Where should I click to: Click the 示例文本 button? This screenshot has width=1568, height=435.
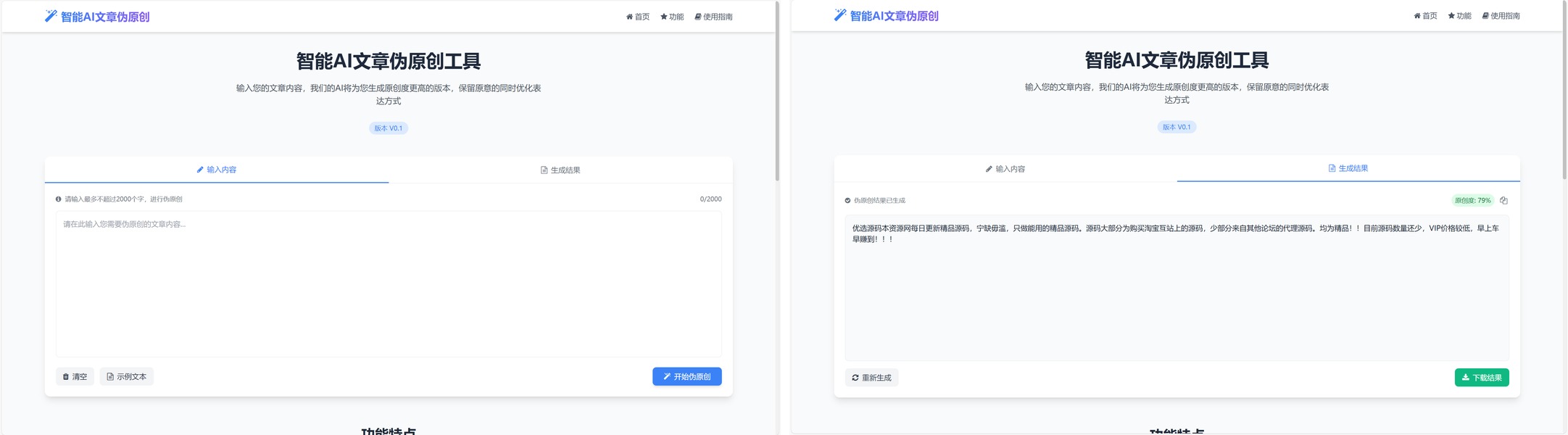[x=127, y=377]
